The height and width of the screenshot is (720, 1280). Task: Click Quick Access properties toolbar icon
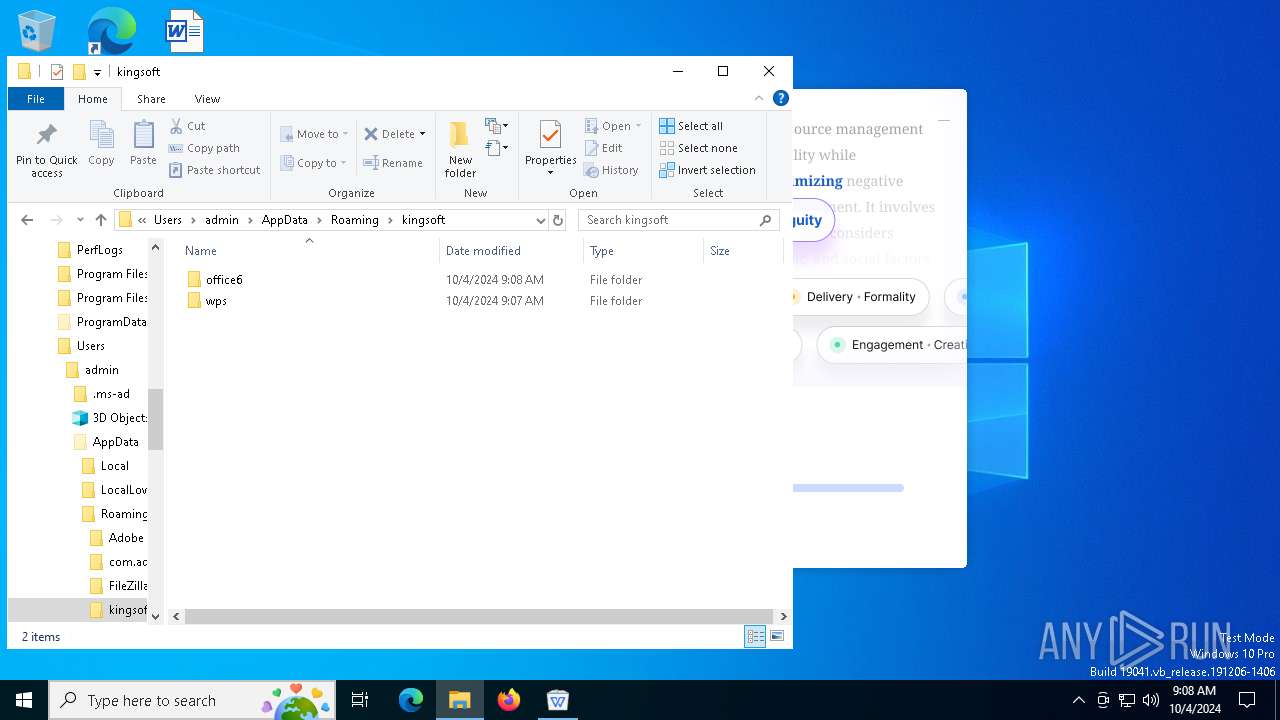click(57, 72)
